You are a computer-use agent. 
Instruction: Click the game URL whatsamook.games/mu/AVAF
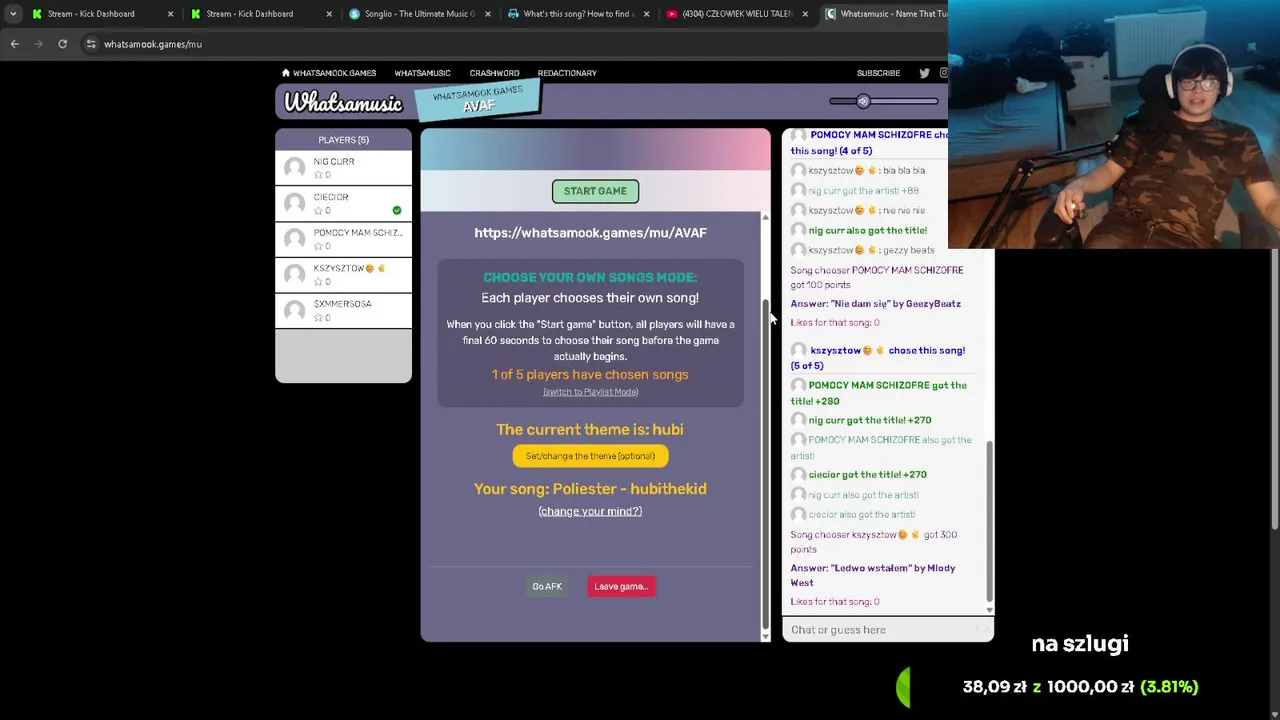coord(590,233)
